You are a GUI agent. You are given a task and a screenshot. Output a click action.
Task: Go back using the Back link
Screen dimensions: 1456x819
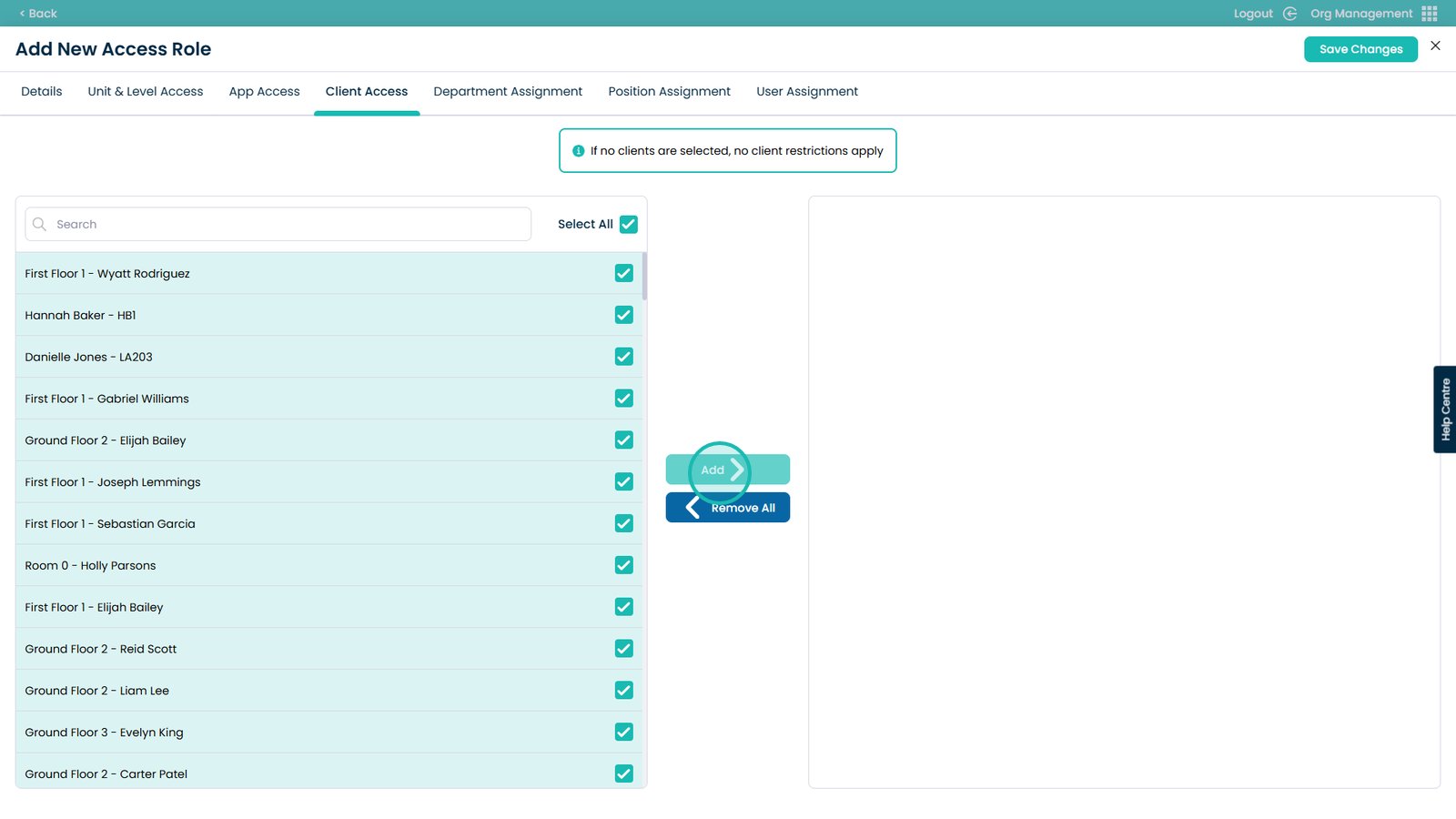tap(38, 14)
